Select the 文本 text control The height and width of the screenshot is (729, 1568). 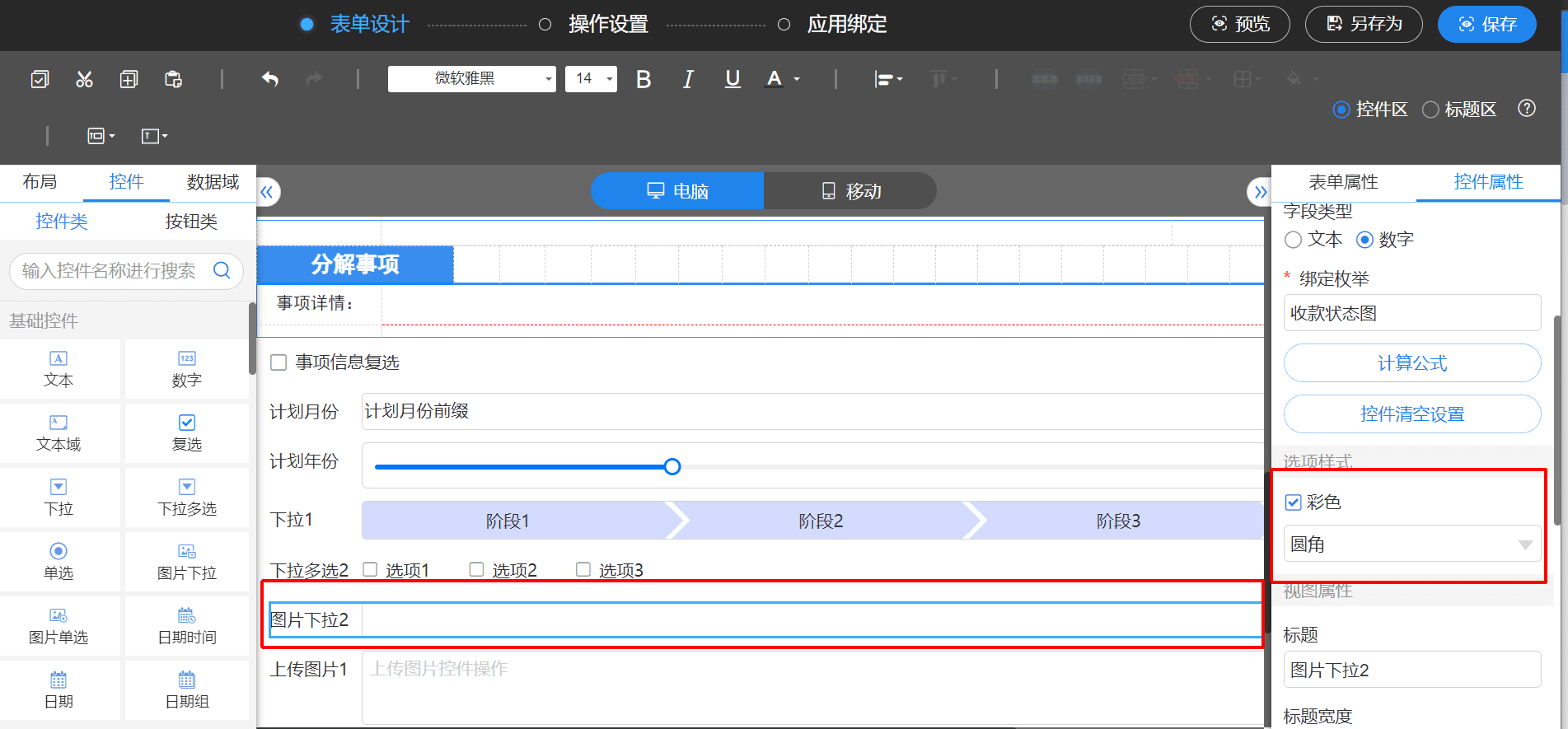pos(59,369)
